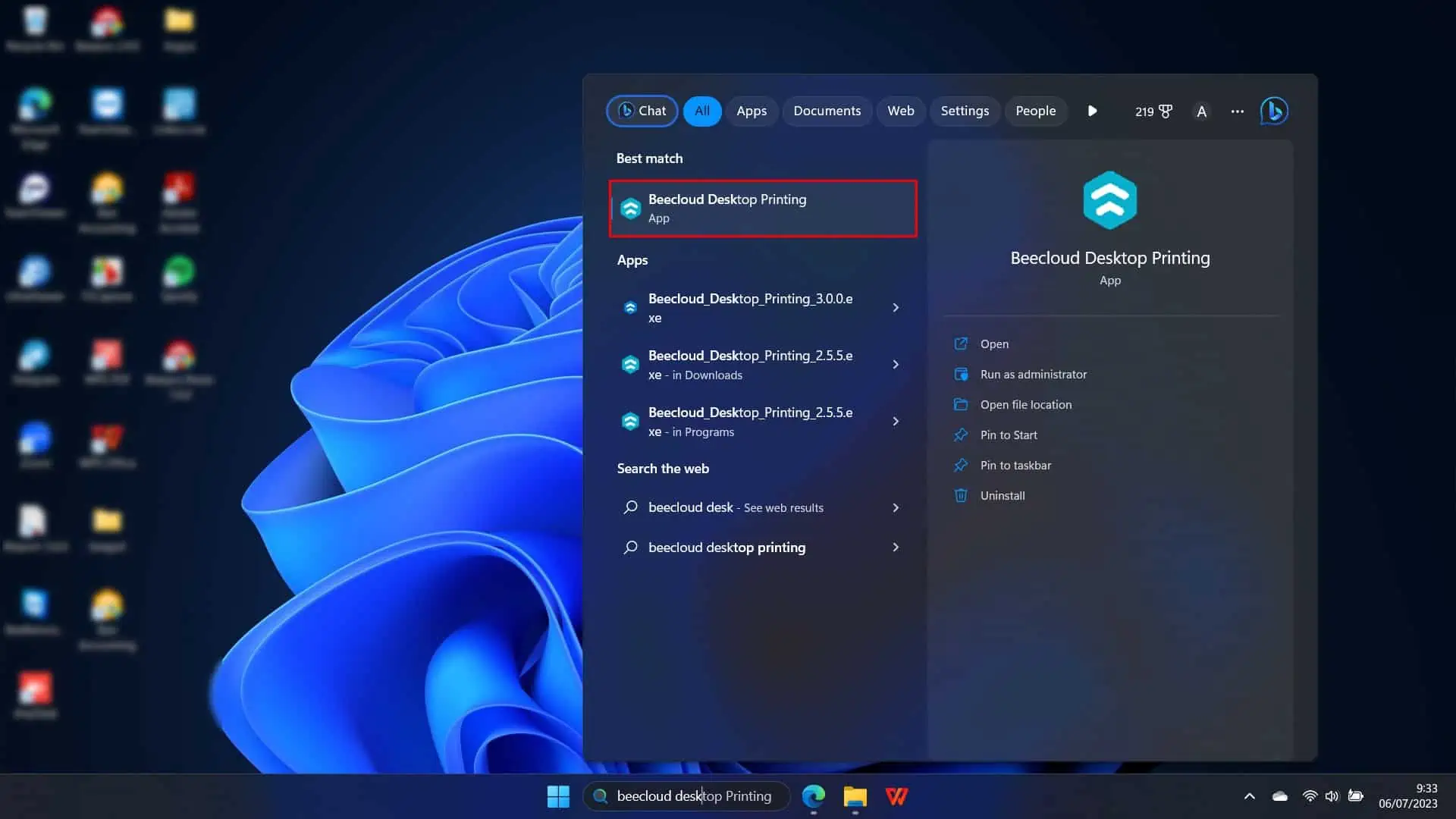
Task: Select the All filter tab
Action: [x=702, y=111]
